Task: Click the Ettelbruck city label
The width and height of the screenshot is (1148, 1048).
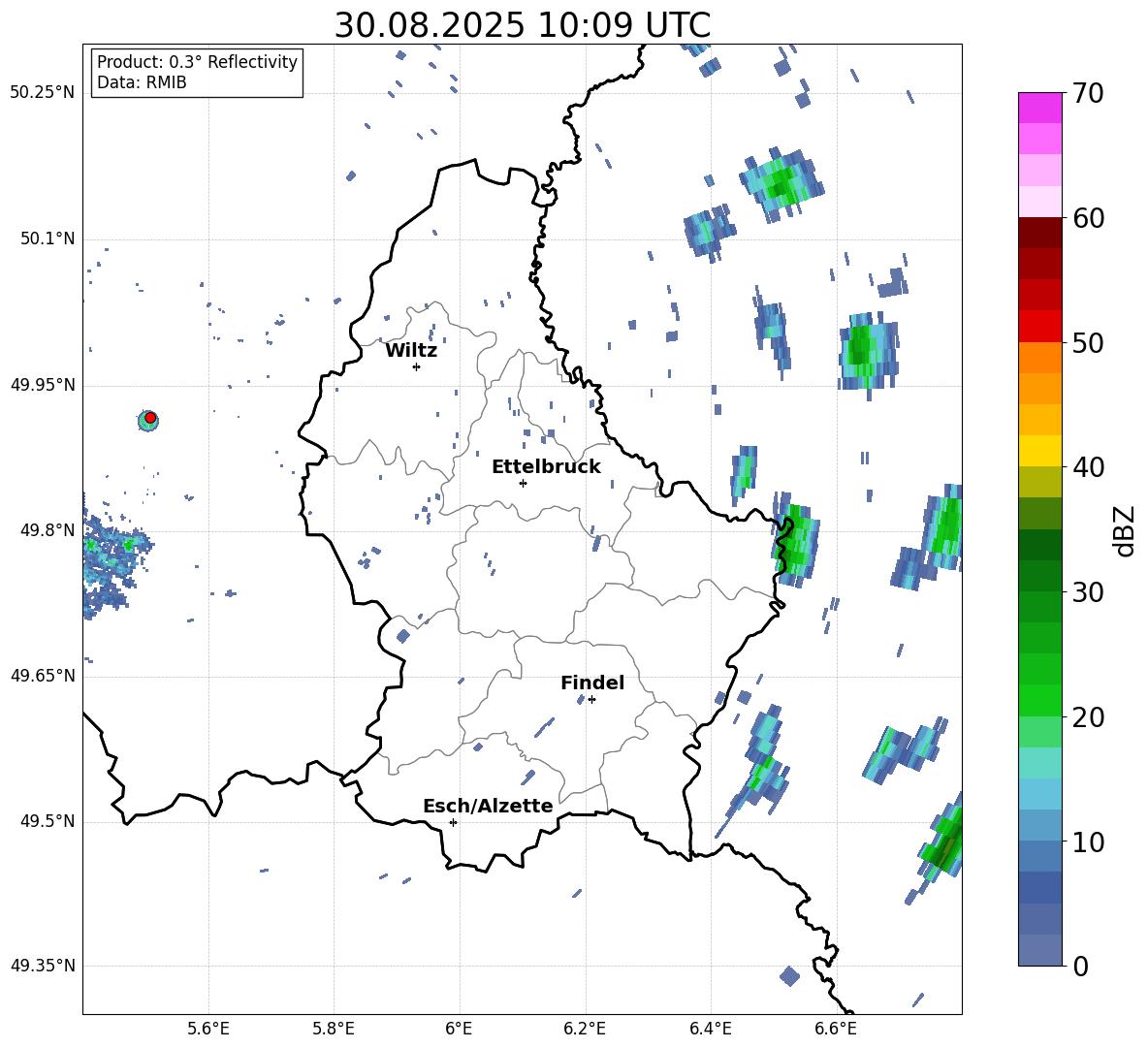Action: click(546, 467)
